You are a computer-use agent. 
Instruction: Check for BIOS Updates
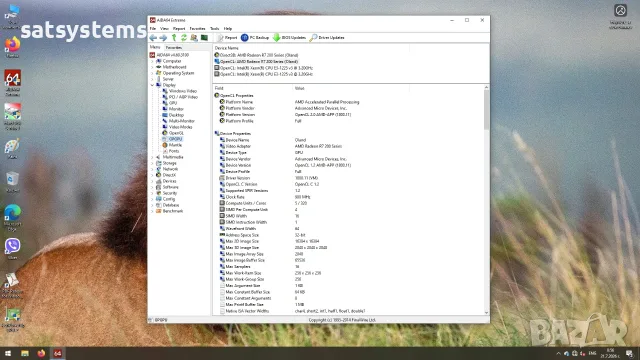point(289,38)
